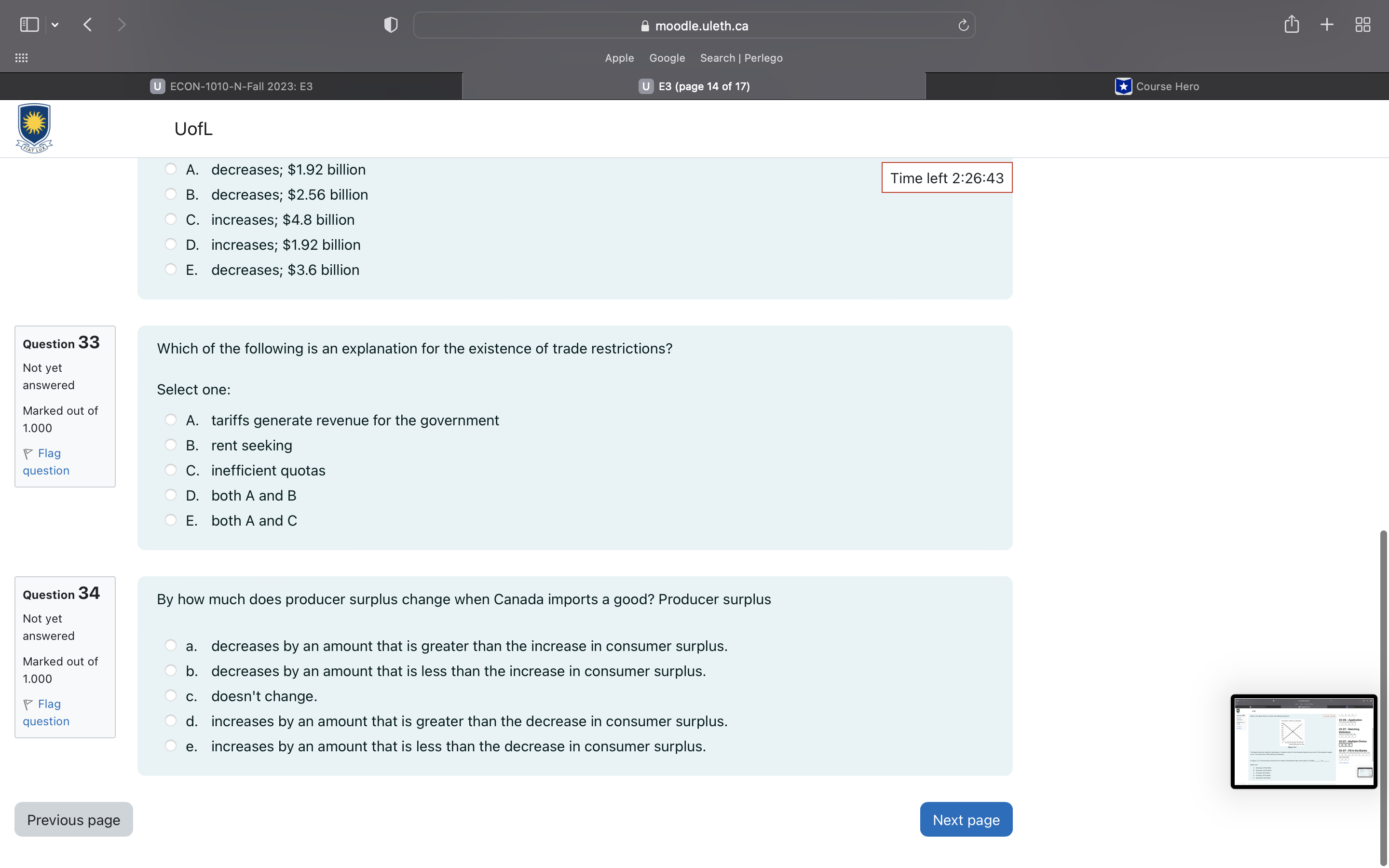Open the sidebar options dropdown chevron
The width and height of the screenshot is (1389, 868).
click(55, 25)
